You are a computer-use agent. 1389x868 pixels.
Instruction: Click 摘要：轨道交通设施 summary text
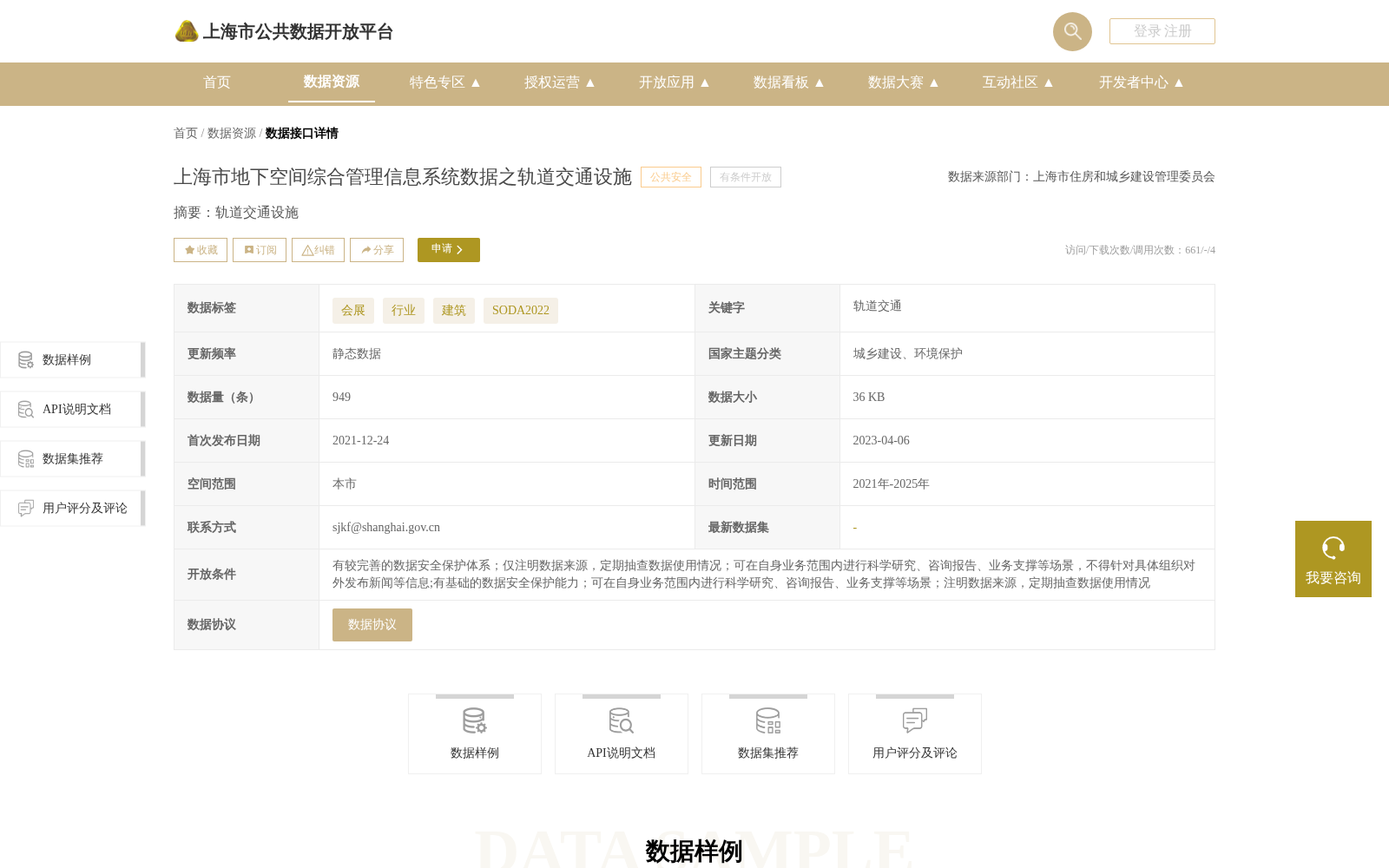click(x=236, y=213)
